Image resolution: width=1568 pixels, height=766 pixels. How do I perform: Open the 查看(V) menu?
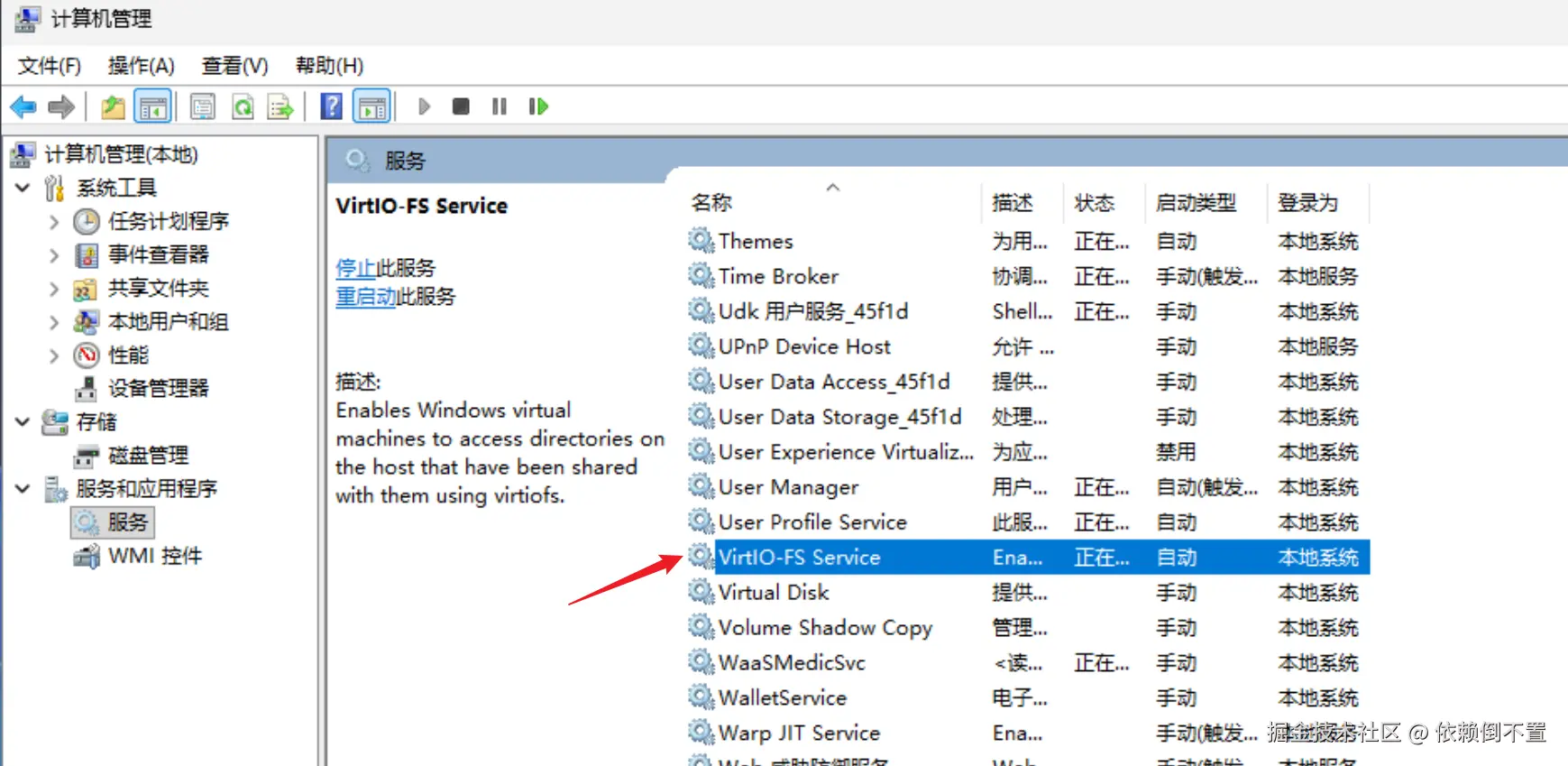click(x=234, y=66)
